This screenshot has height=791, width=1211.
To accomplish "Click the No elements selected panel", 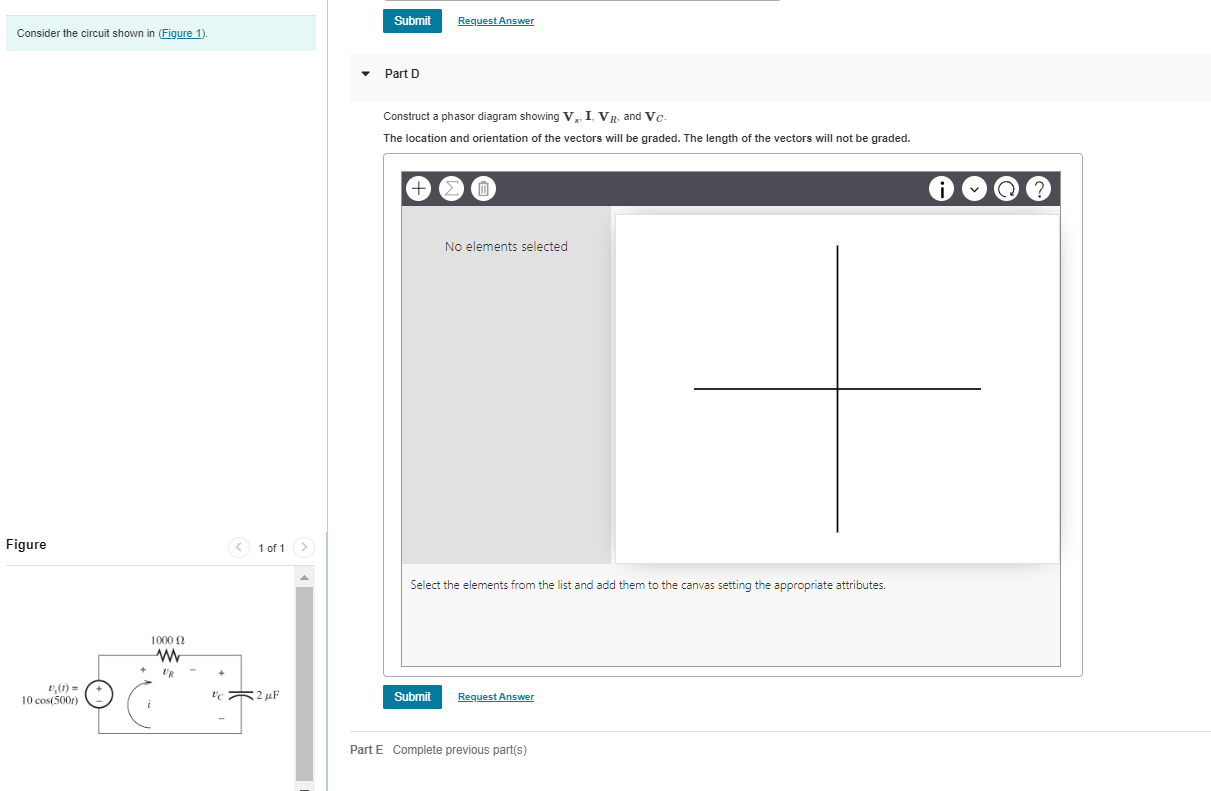I will coord(505,246).
